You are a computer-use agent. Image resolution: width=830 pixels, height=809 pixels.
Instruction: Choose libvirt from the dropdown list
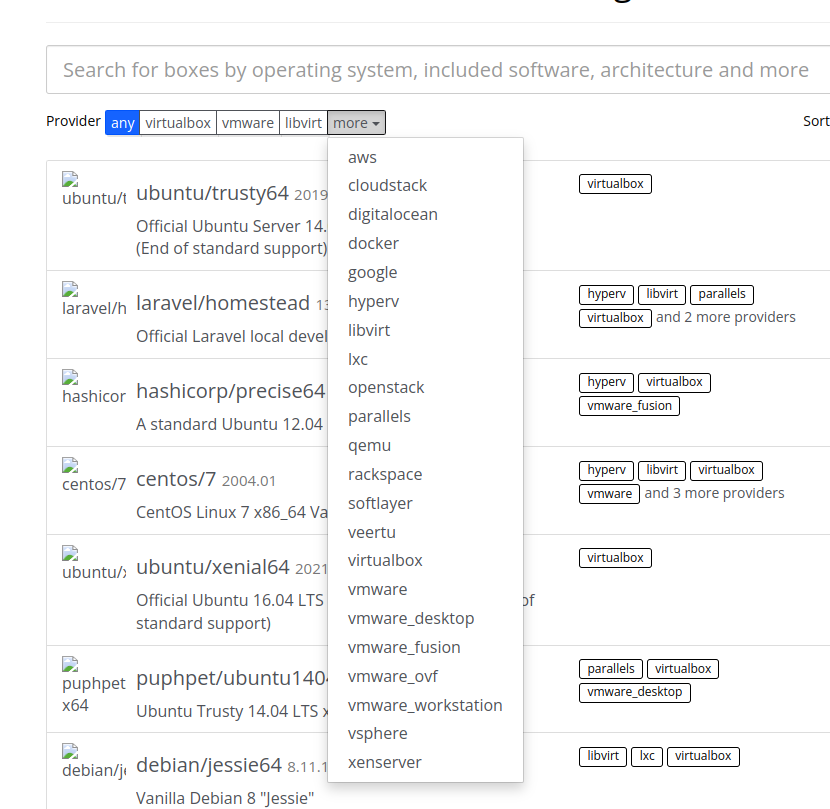pos(426,330)
